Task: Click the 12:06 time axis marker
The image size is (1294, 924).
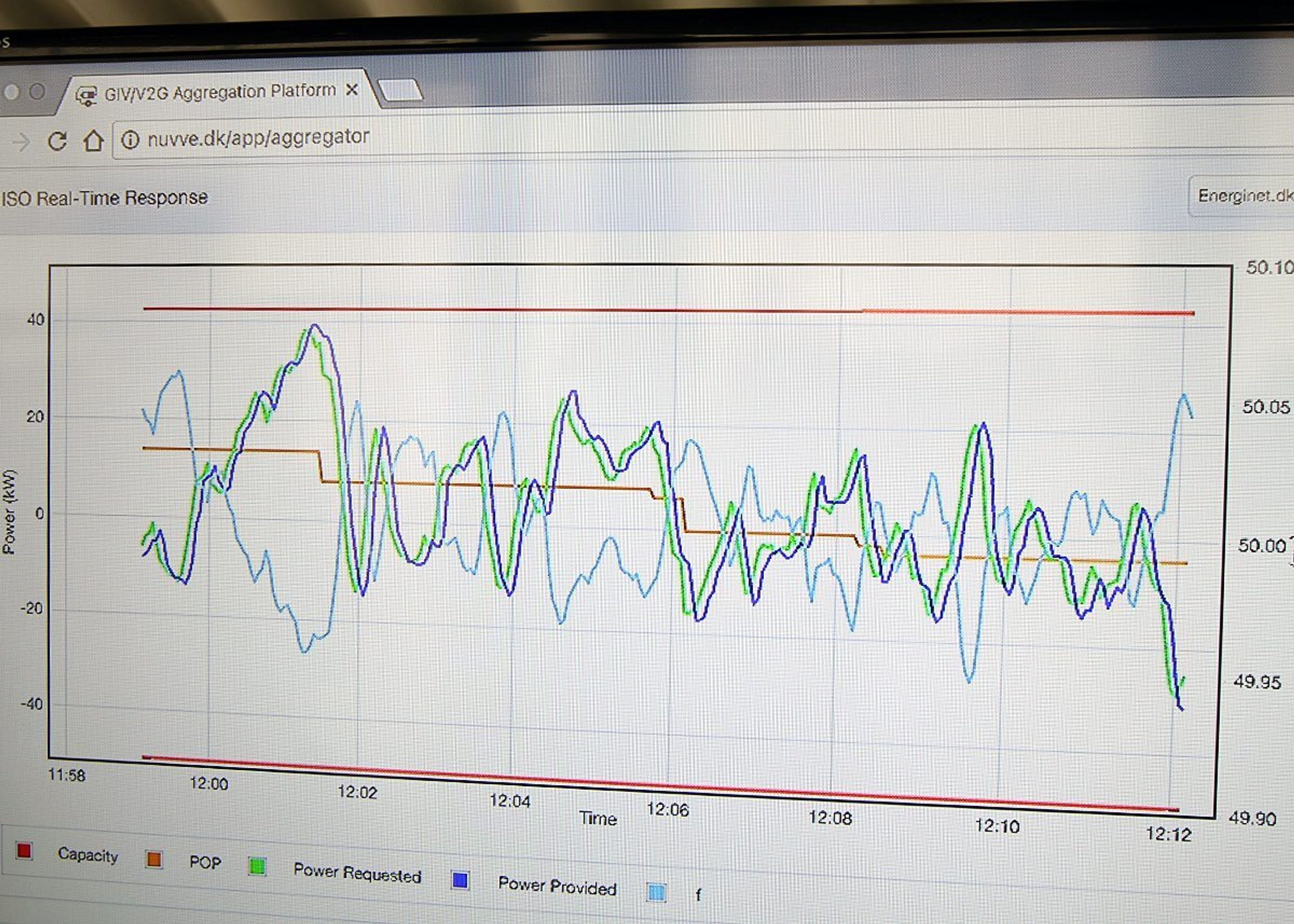Action: (x=667, y=809)
